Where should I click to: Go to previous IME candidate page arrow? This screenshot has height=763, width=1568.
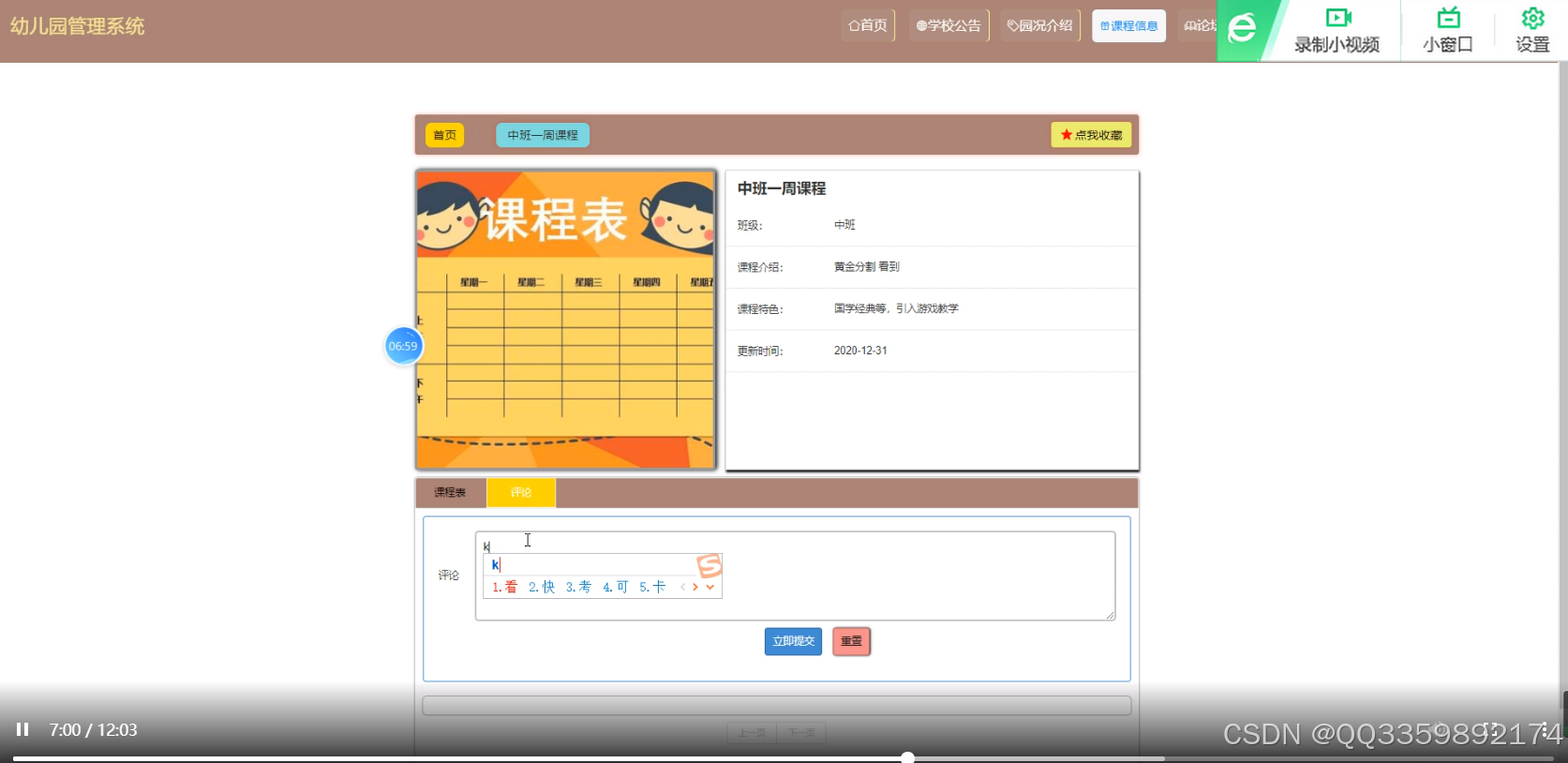tap(683, 588)
